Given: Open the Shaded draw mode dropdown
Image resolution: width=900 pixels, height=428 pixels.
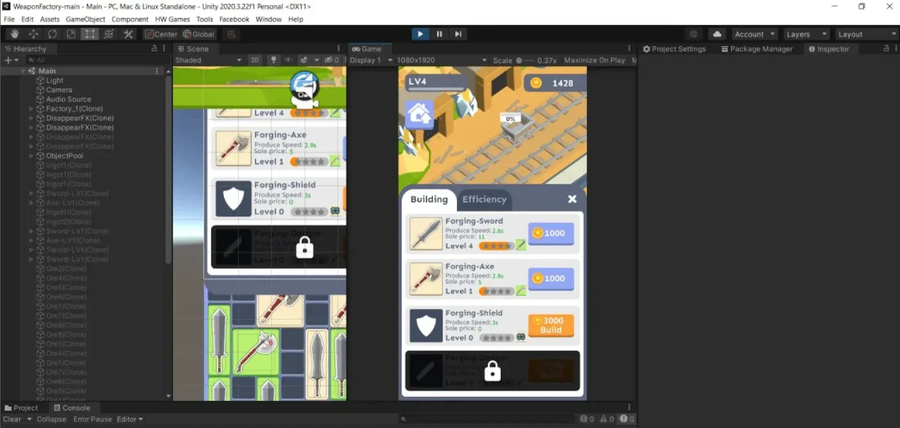Looking at the screenshot, I should 208,60.
